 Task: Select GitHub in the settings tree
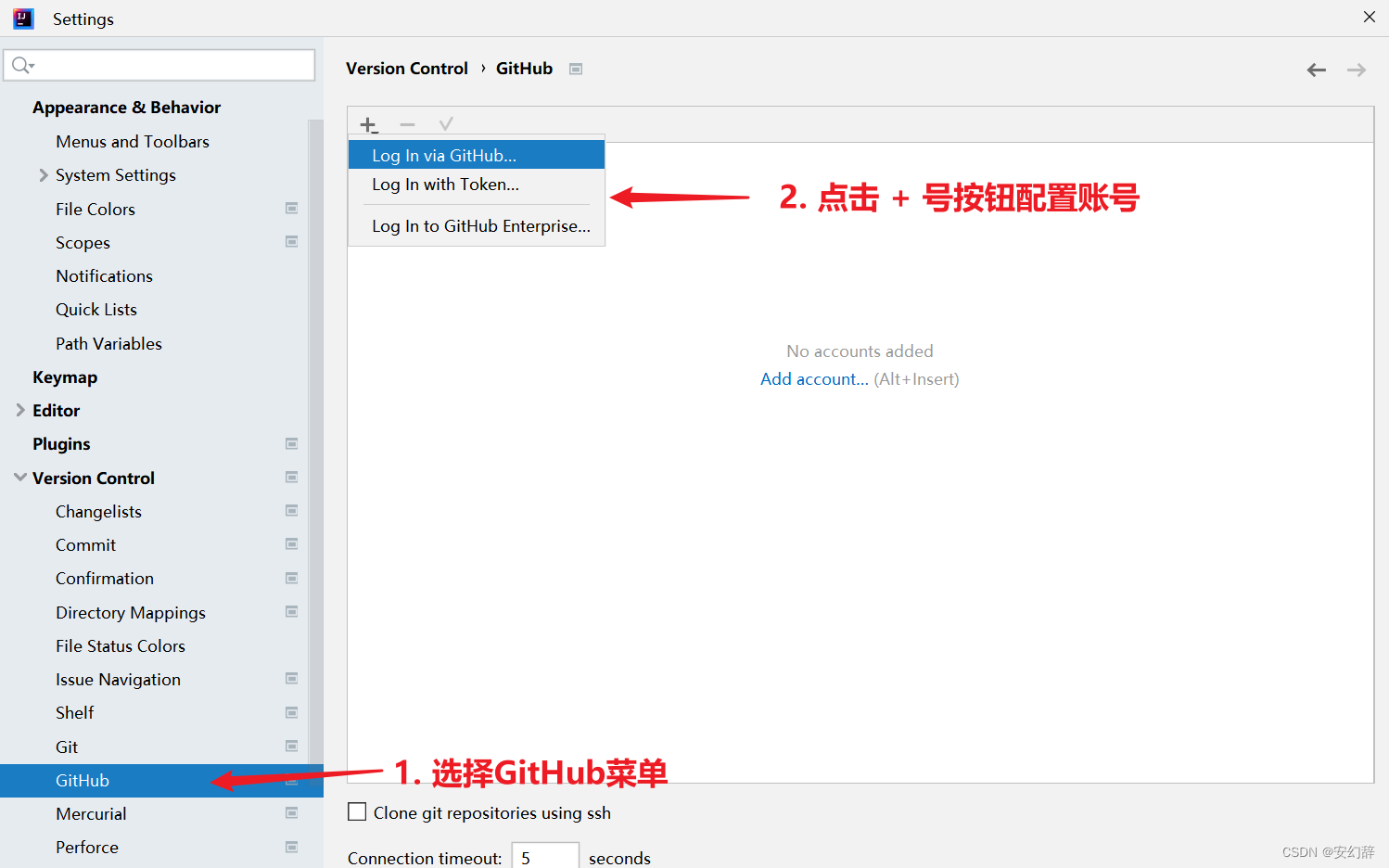pos(161,781)
